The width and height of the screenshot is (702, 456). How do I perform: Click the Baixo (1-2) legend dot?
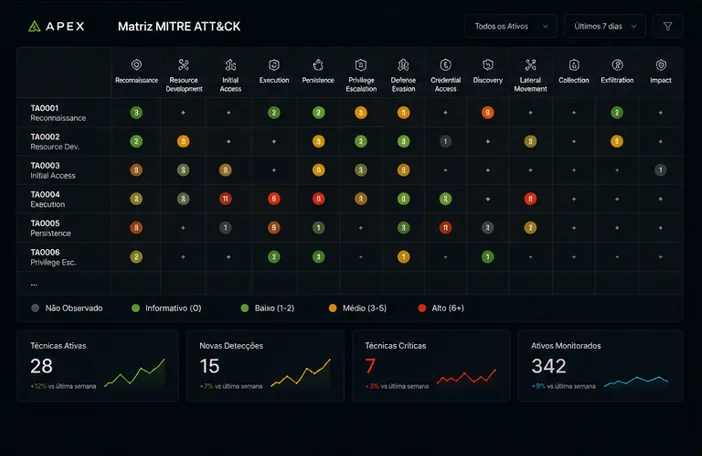tap(244, 308)
